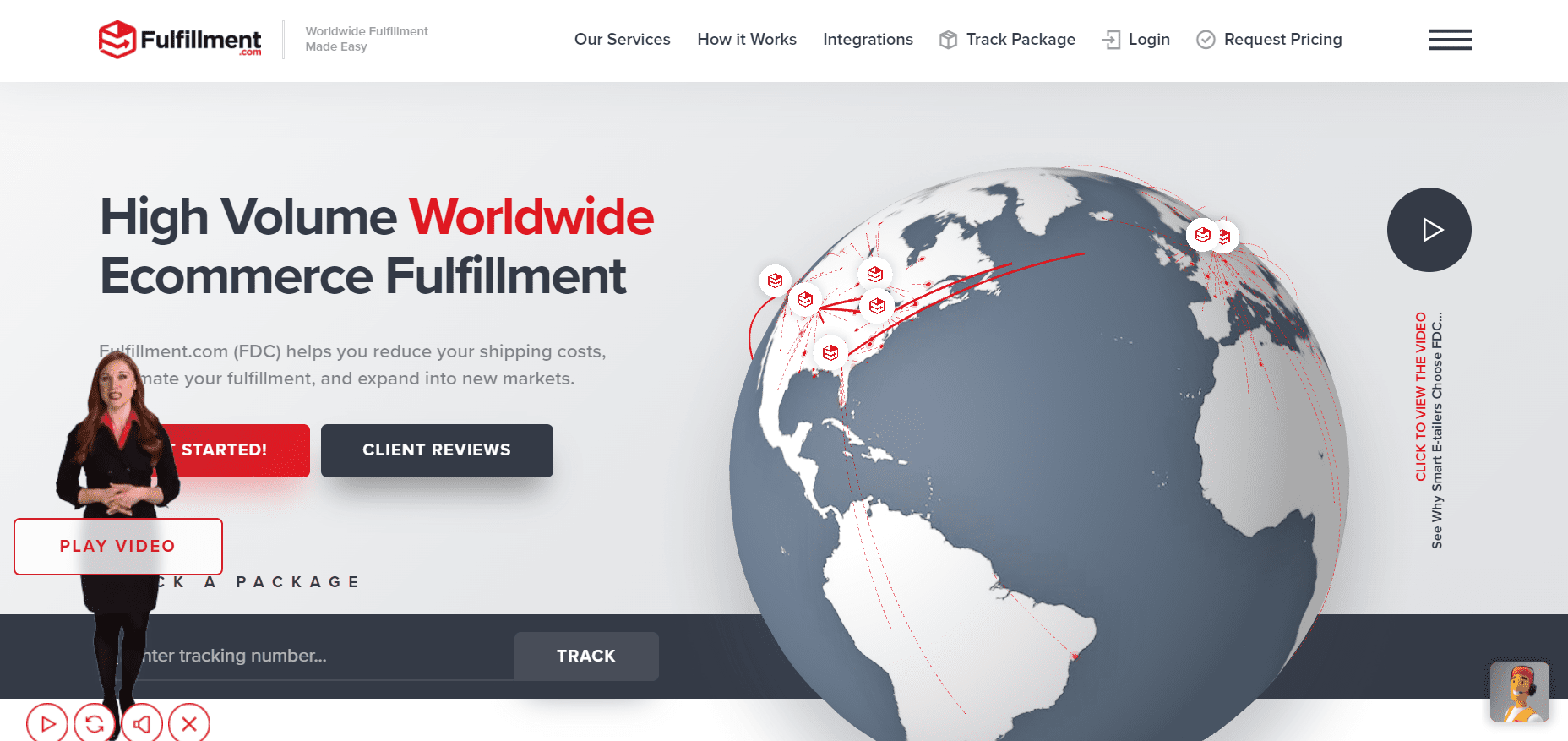Open the Our Services menu
Viewport: 1568px width, 741px height.
pos(622,40)
